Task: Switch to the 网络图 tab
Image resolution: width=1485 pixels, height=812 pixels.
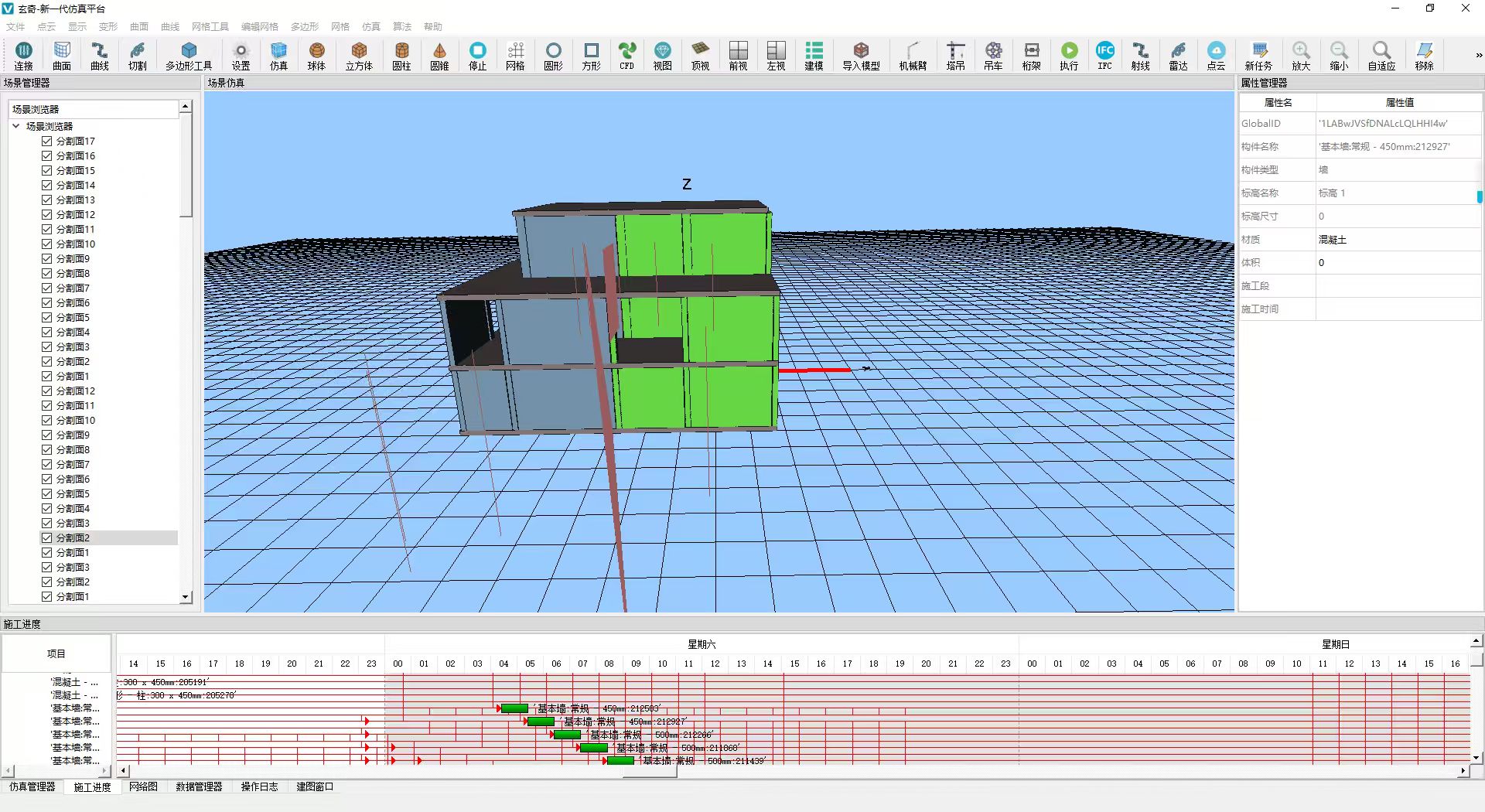Action: [143, 786]
